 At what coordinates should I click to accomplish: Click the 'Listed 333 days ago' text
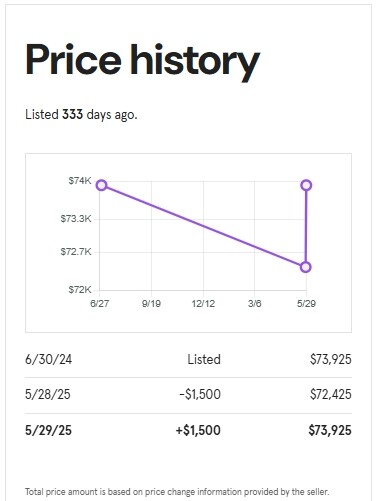[x=81, y=115]
